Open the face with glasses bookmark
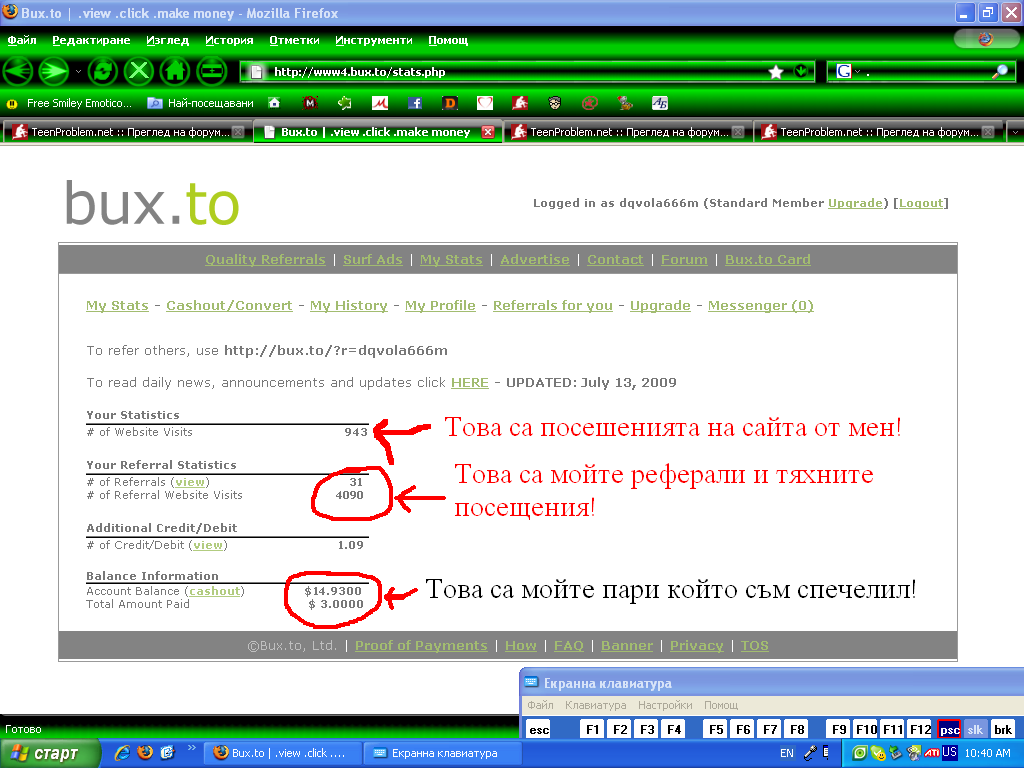Viewport: 1024px width, 768px height. (554, 103)
